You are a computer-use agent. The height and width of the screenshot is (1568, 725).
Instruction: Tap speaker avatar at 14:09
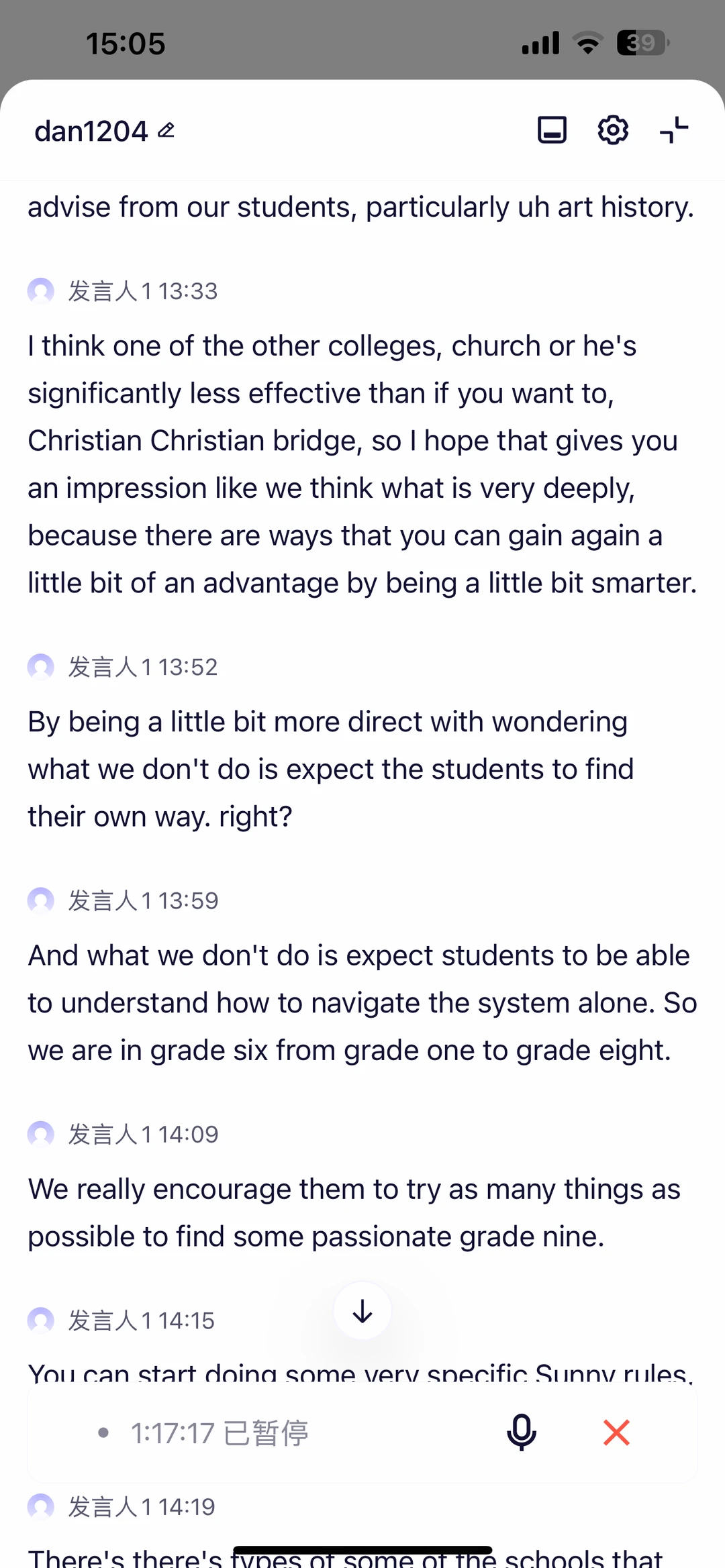(x=40, y=1134)
